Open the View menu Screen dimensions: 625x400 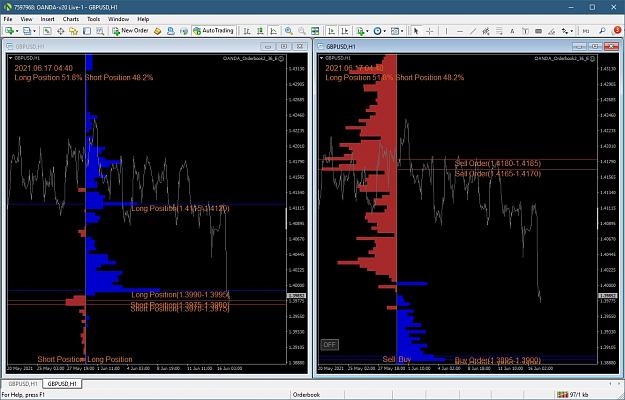26,19
